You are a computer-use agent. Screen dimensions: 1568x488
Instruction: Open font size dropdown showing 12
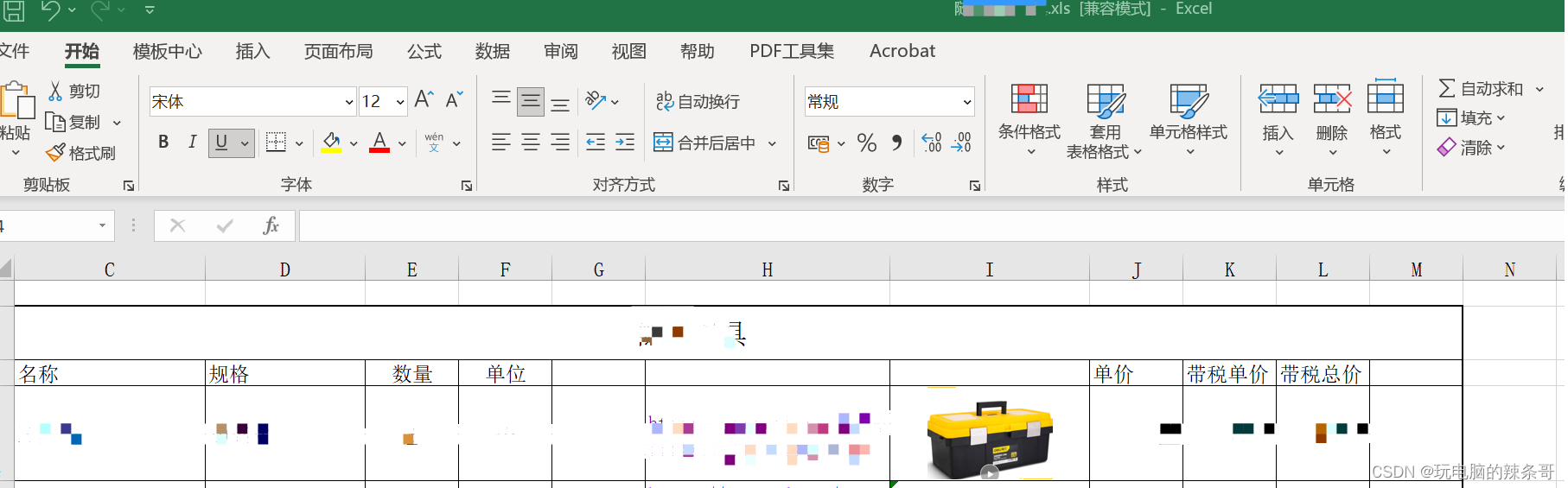[400, 102]
